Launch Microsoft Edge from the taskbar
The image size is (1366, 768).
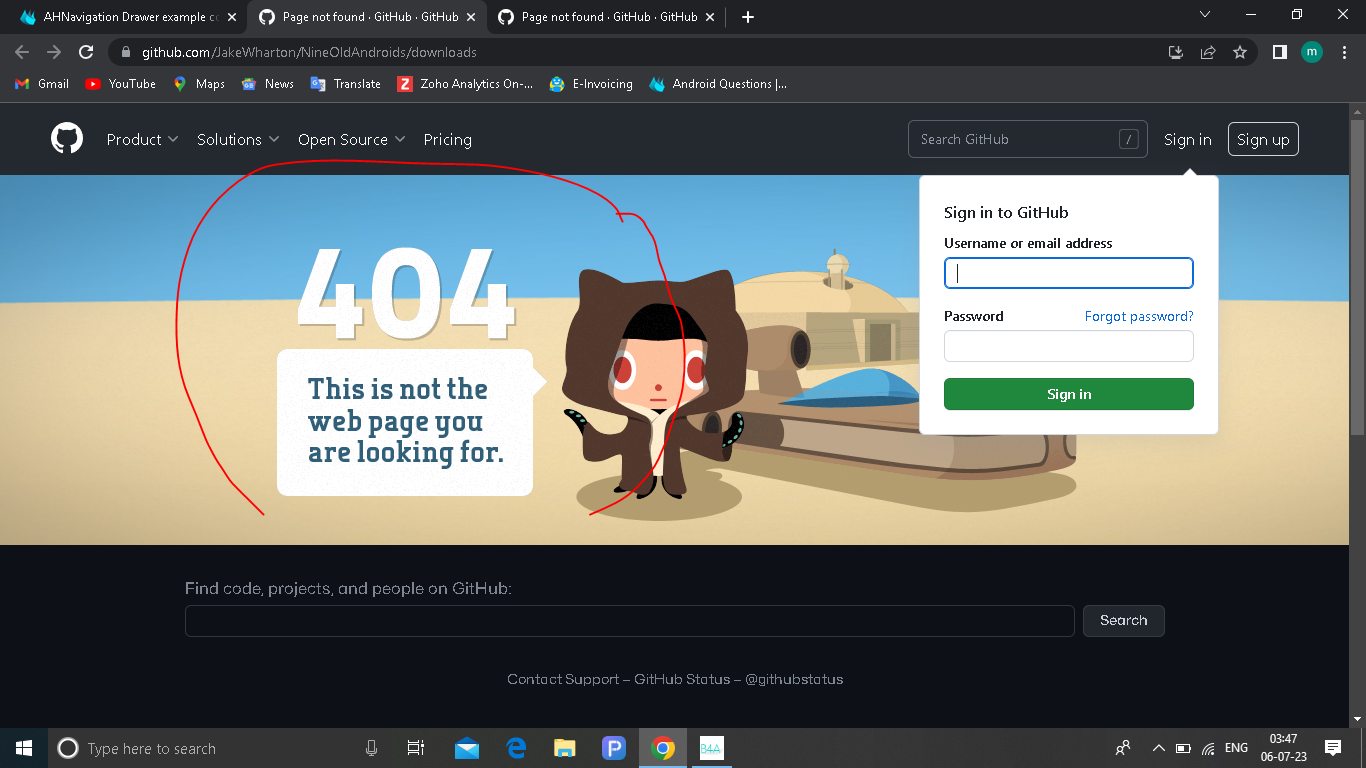[516, 748]
